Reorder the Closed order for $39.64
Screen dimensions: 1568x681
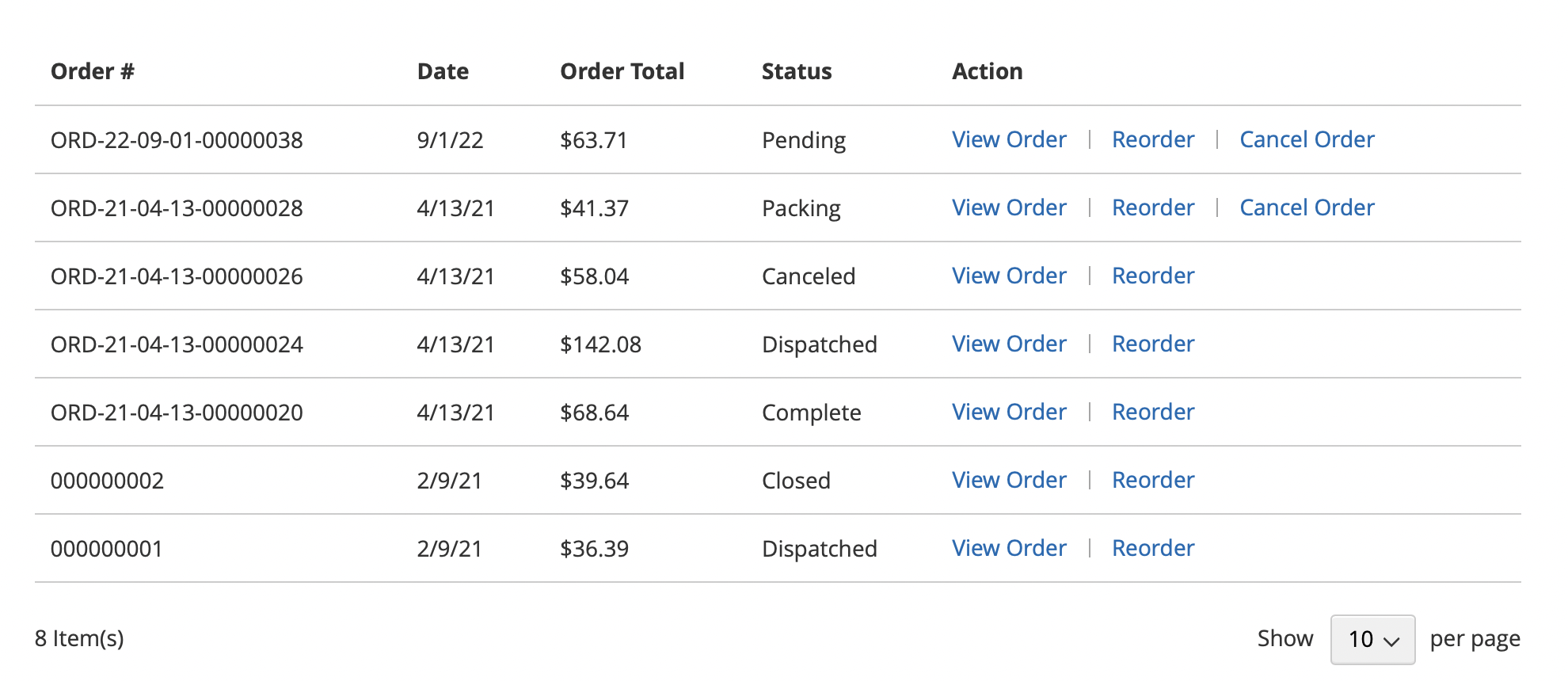[x=1153, y=480]
